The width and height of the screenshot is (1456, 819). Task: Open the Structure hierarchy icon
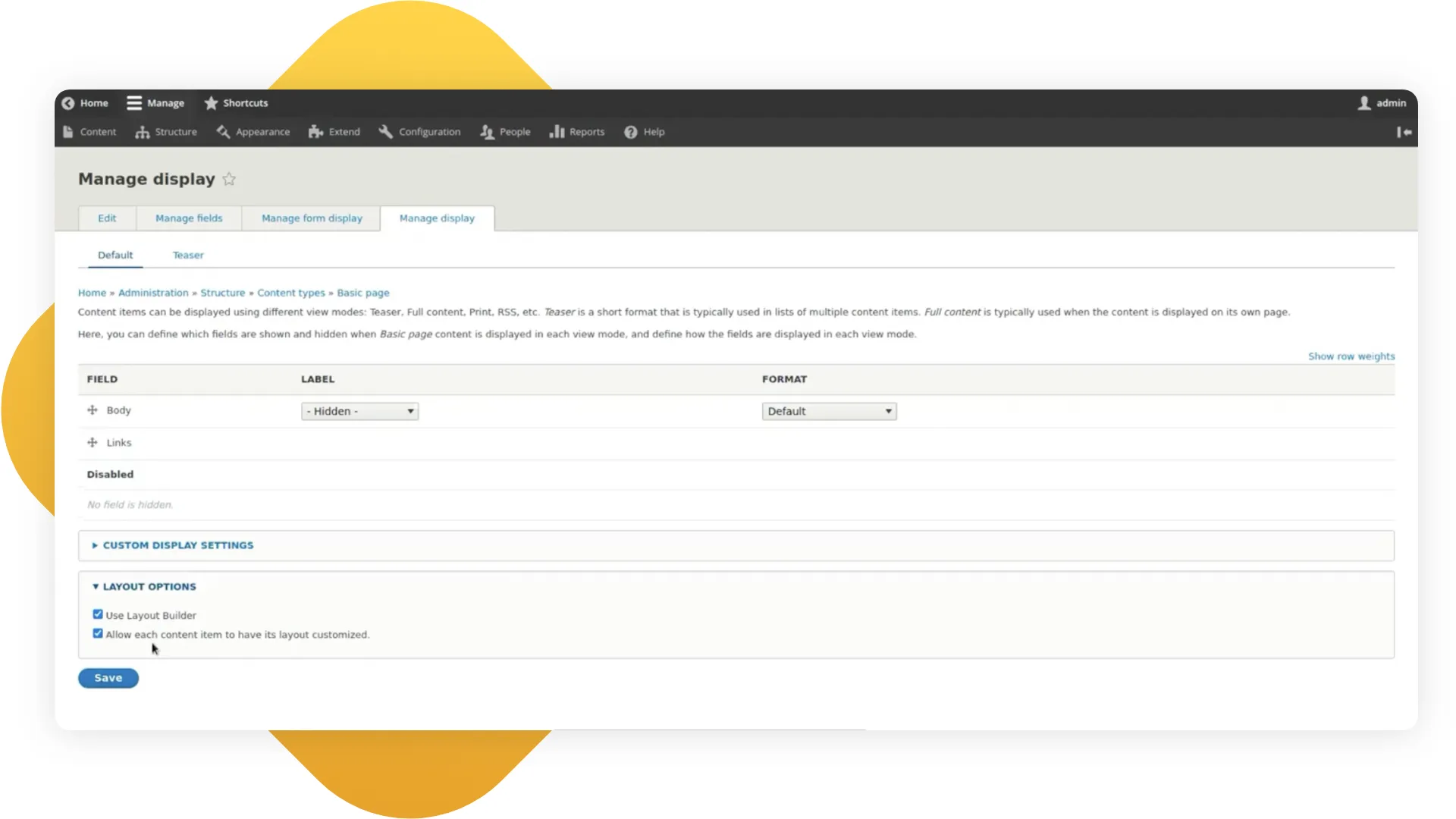coord(143,132)
